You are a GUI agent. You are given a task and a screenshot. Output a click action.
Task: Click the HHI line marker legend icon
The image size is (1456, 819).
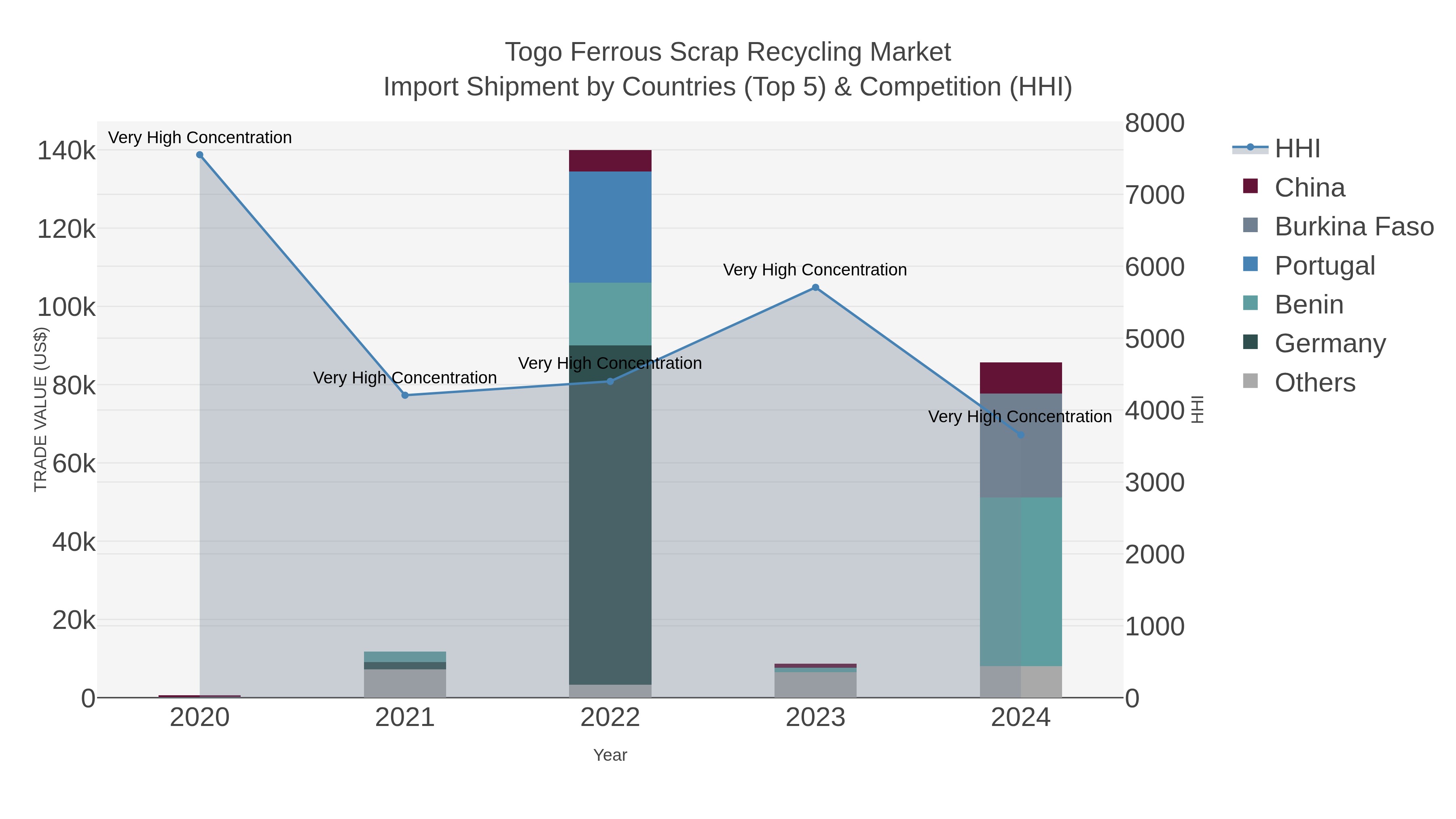point(1250,148)
